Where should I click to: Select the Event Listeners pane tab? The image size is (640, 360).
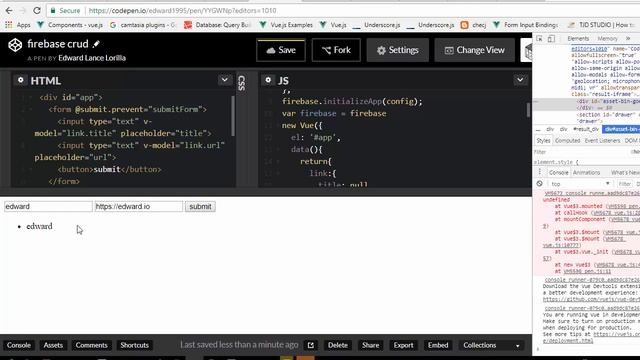point(602,140)
